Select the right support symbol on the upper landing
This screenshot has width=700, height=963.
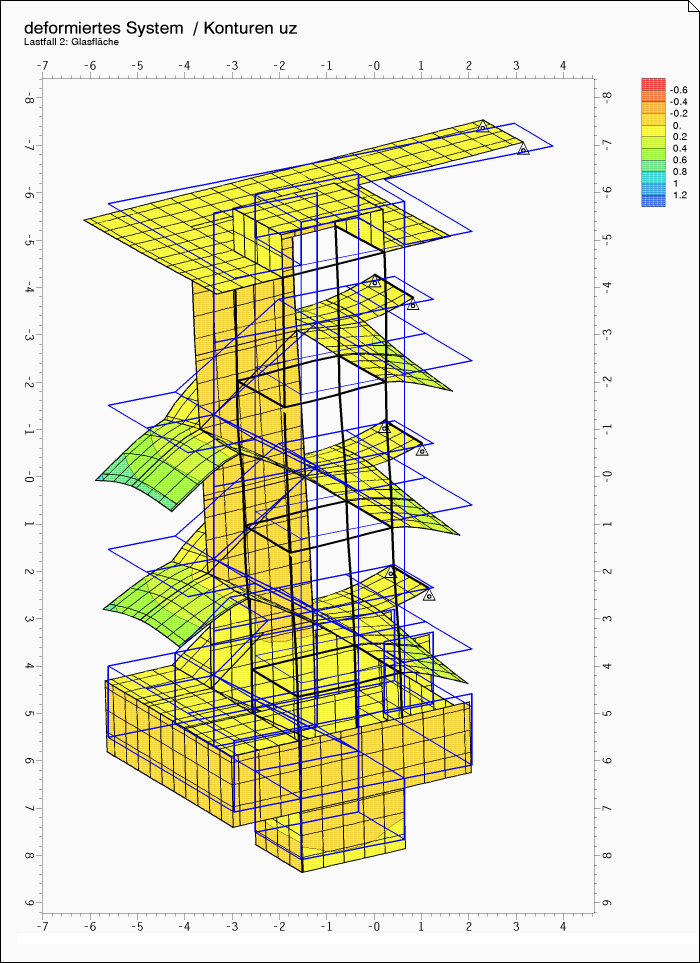(x=412, y=304)
